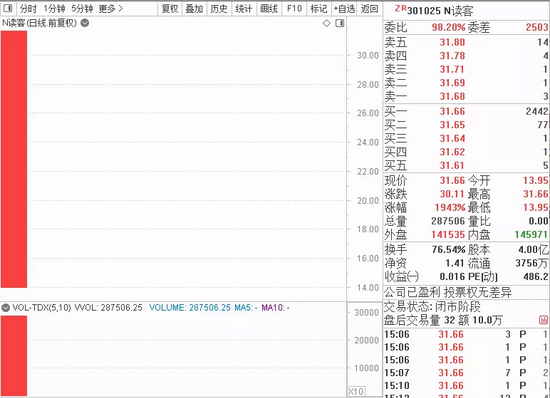This screenshot has height=398, width=550.
Task: Click the 外盘 value 141535
Action: (x=448, y=235)
